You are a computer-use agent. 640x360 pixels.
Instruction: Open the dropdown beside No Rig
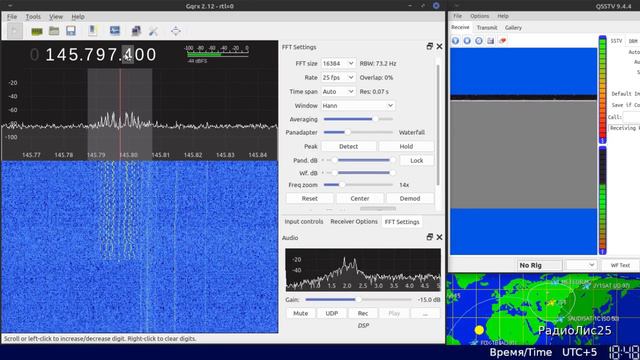(581, 265)
